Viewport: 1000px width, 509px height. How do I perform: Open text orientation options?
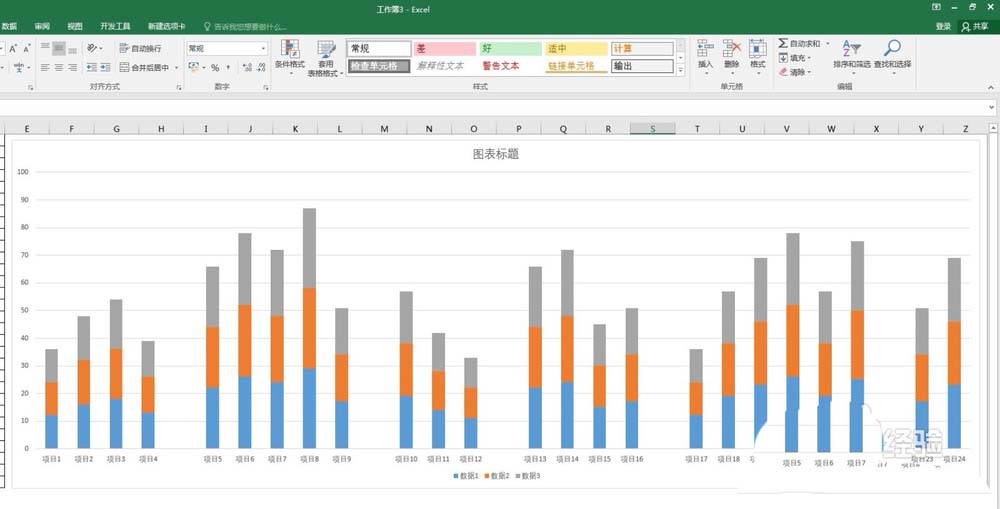[x=94, y=48]
